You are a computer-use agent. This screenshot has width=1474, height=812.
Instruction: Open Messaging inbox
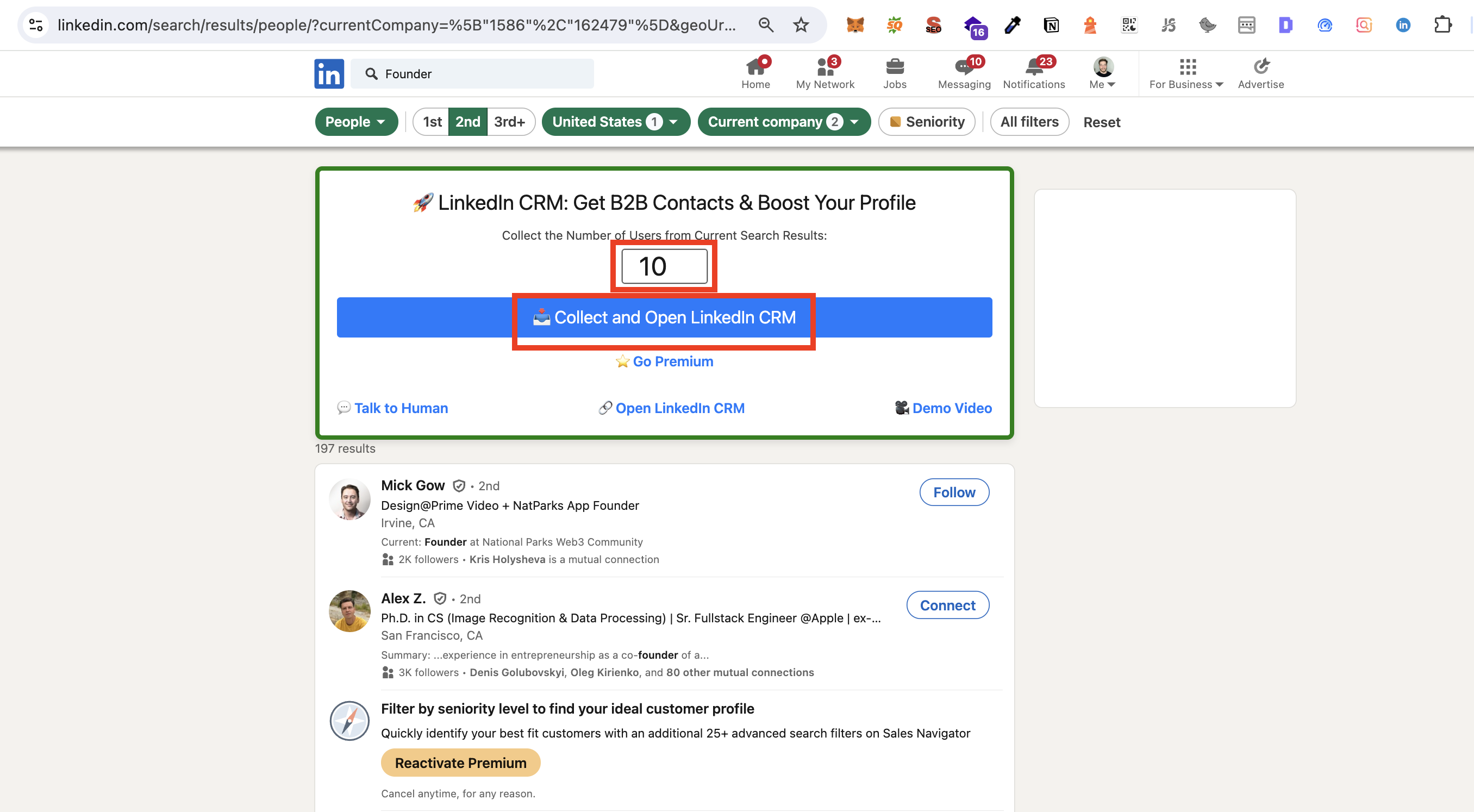pos(964,73)
